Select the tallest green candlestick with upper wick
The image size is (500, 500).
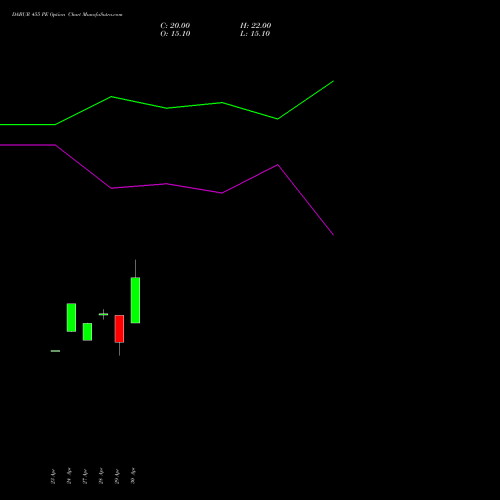[x=135, y=300]
